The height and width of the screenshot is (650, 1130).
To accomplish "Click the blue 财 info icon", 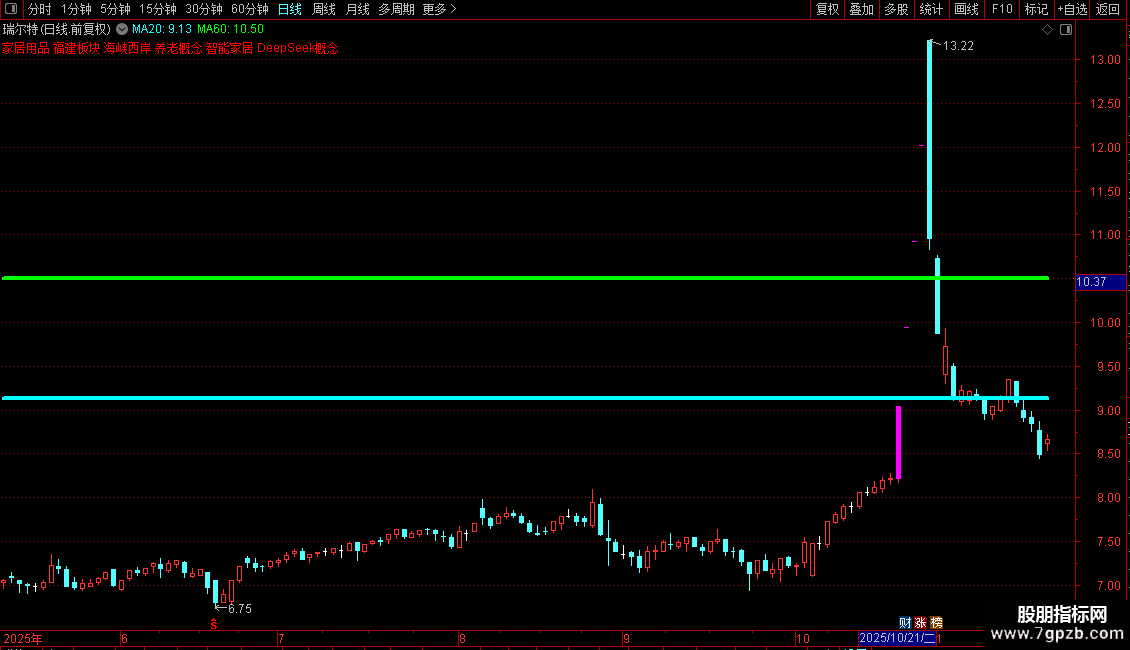I will 905,623.
